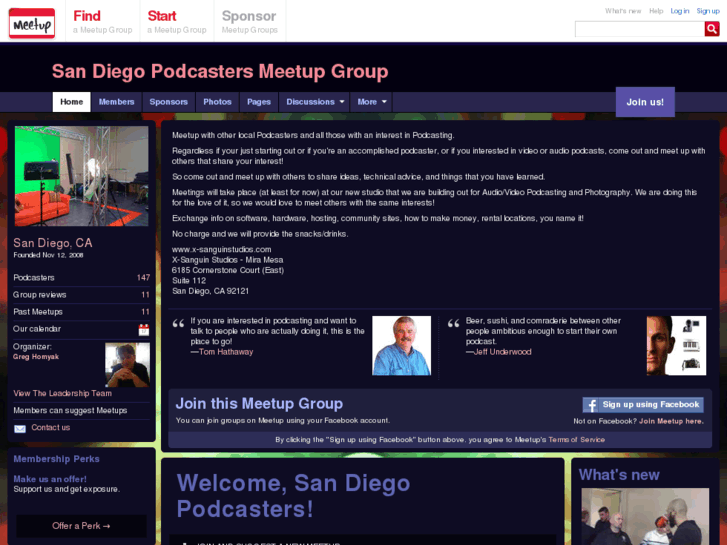Click San Diego Podcasters Meetup Group title
The height and width of the screenshot is (545, 727).
(220, 71)
